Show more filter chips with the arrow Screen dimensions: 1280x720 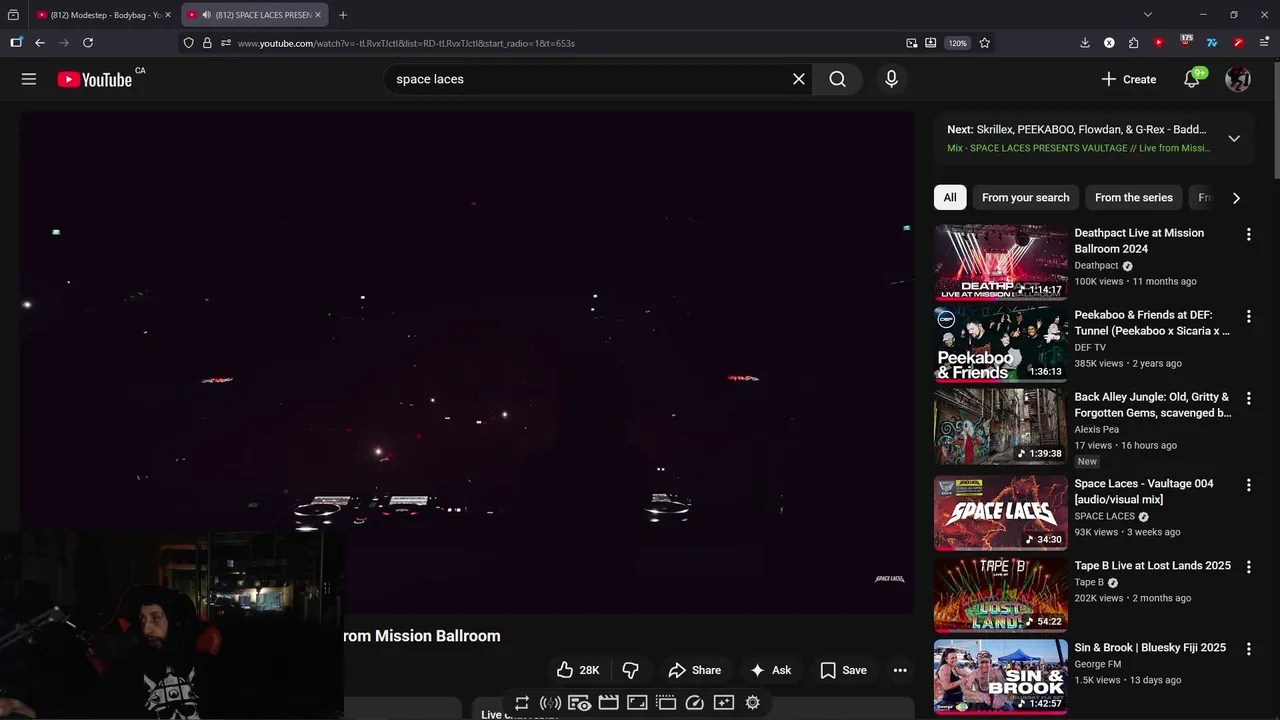click(1236, 198)
